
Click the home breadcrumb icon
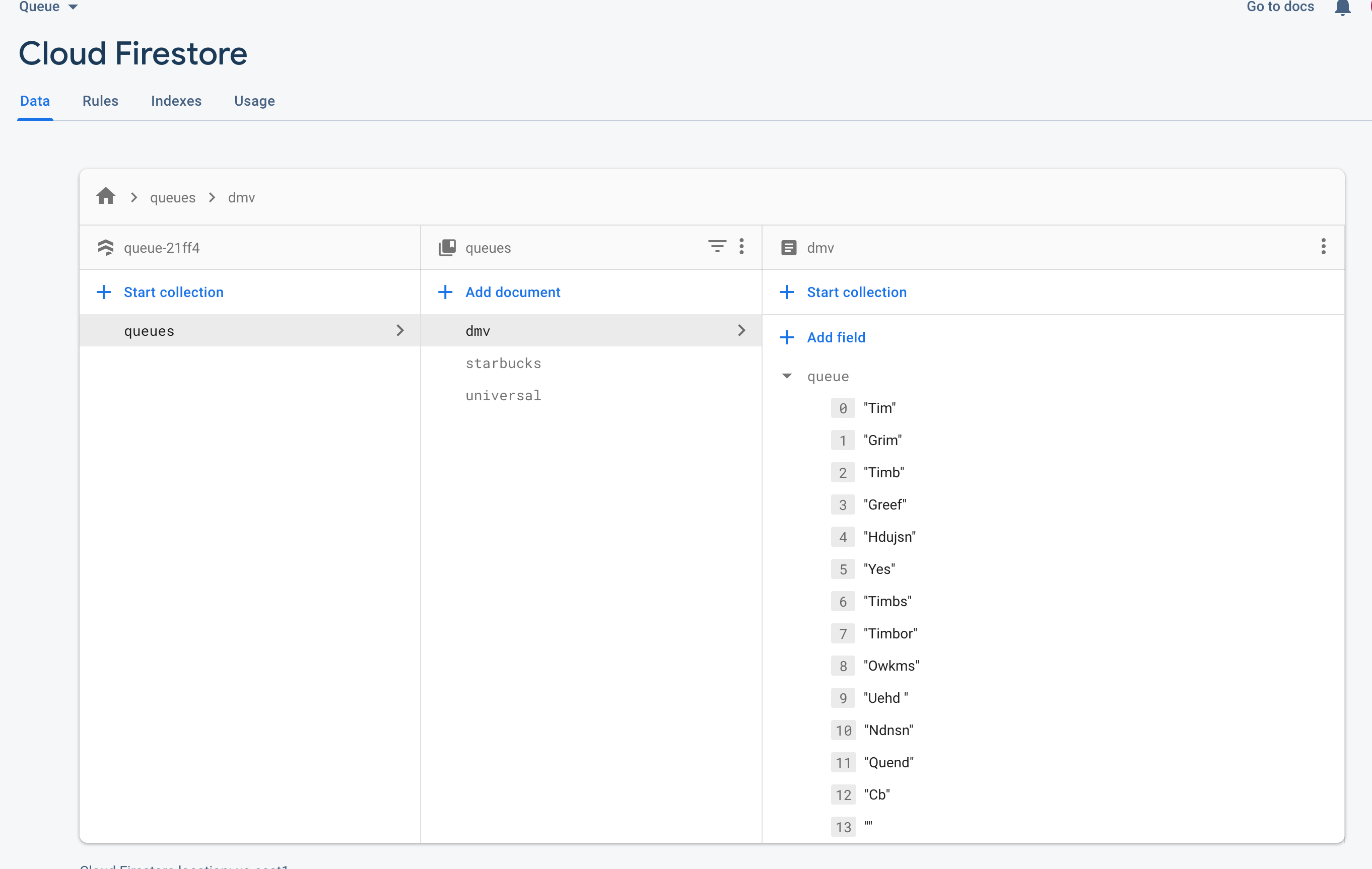105,197
